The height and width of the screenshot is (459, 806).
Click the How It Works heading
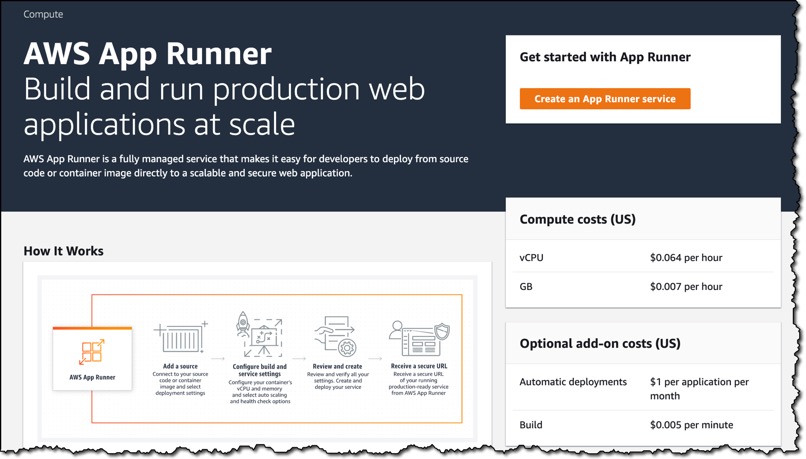click(x=63, y=251)
